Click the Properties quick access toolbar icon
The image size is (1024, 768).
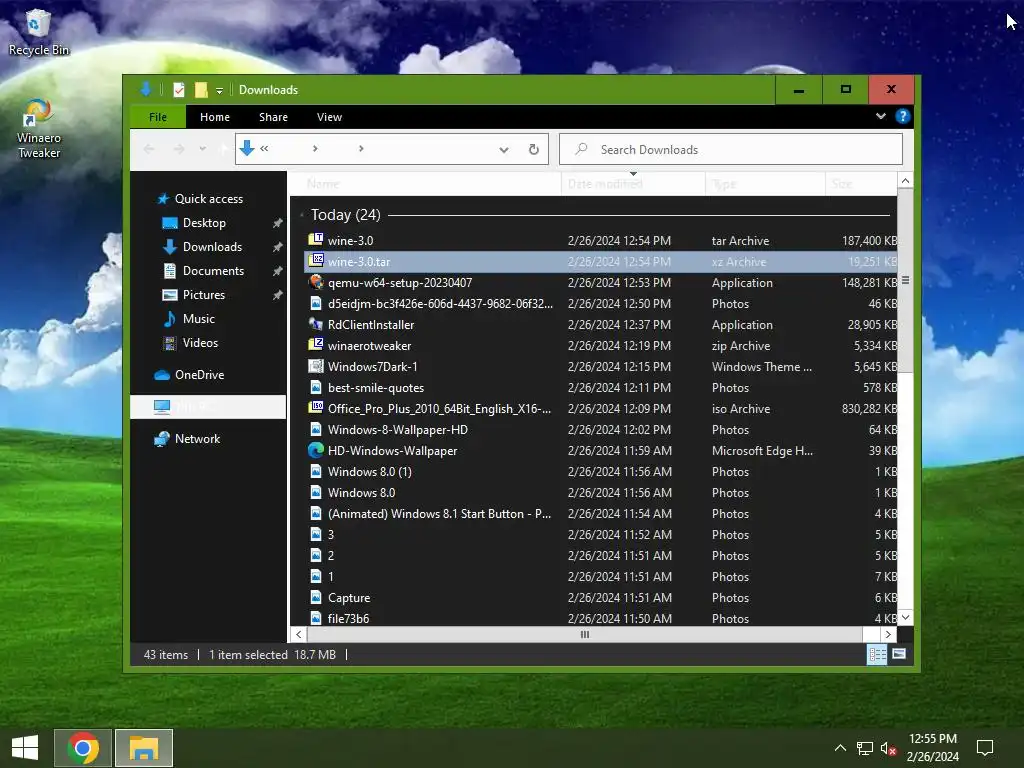point(178,89)
